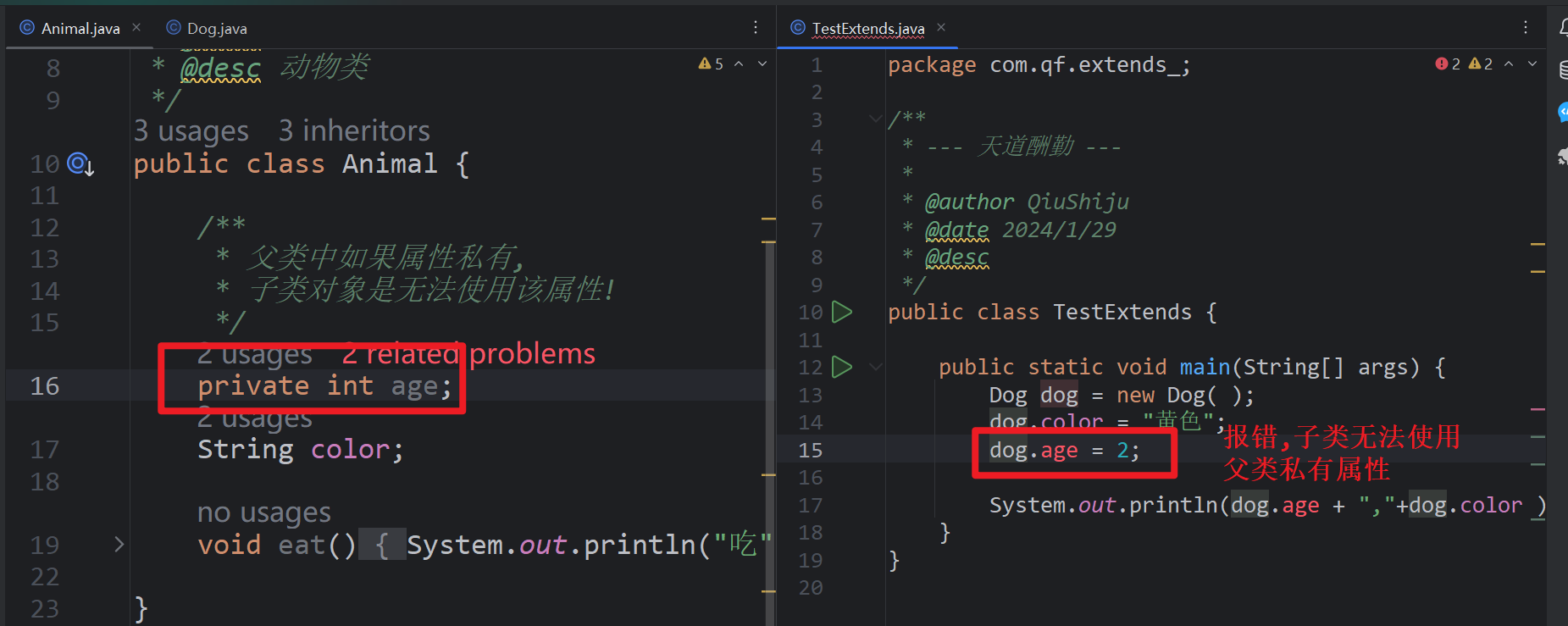1568x626 pixels.
Task: Click line number 16 in Animal.java gutter
Action: tap(45, 386)
